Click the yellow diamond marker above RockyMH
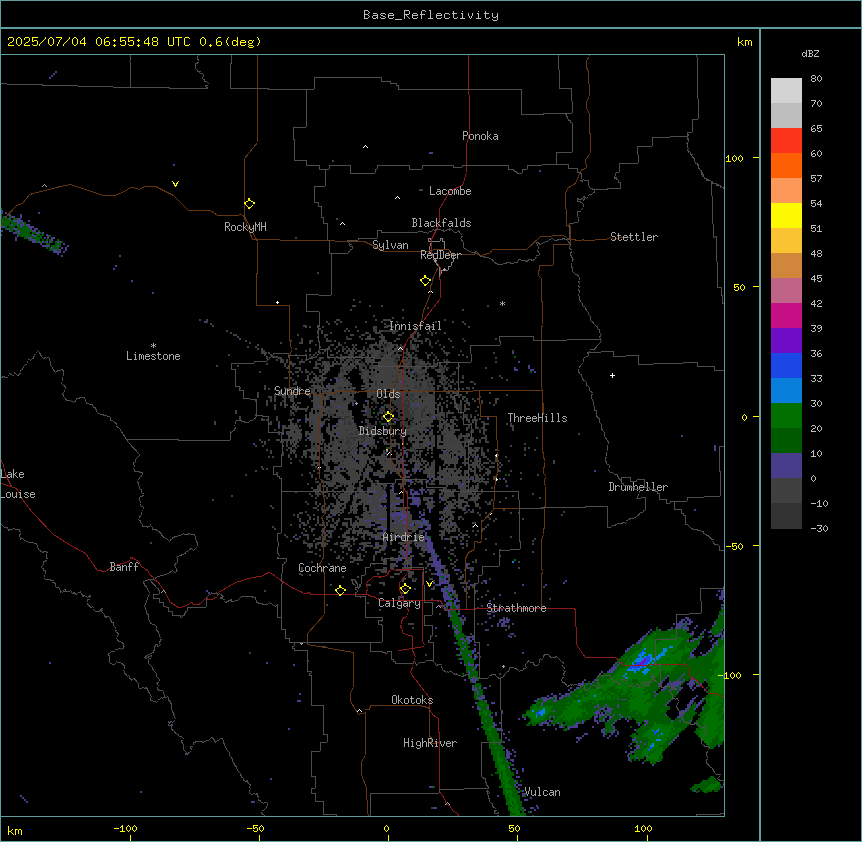Viewport: 862px width, 842px height. (x=250, y=204)
